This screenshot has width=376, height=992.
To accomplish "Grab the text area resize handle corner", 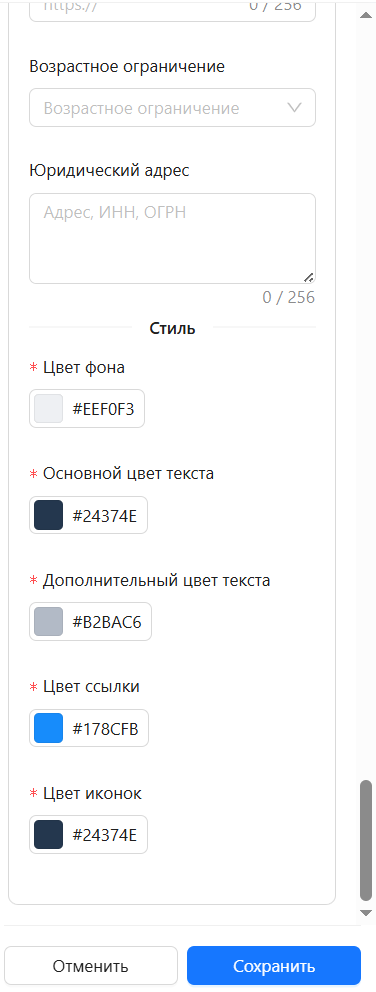I will (x=308, y=276).
